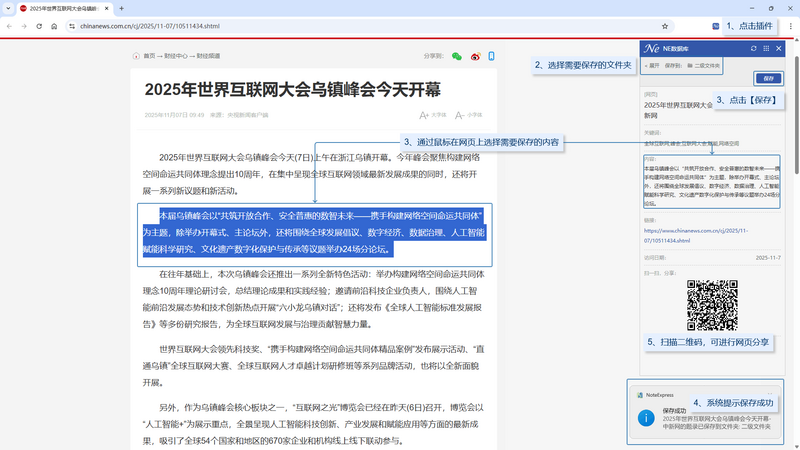Share the article to WeChat
Screen dimensions: 800x450
coord(457,56)
